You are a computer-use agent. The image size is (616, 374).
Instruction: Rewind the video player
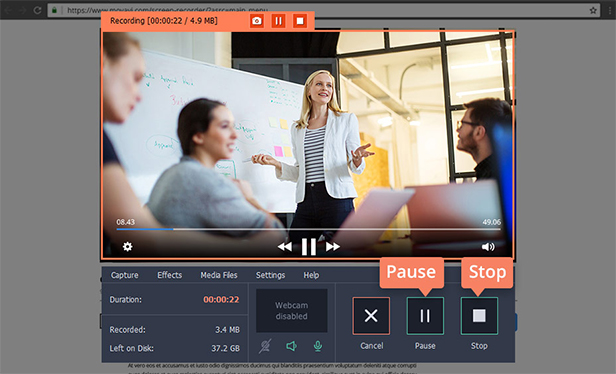pos(285,247)
